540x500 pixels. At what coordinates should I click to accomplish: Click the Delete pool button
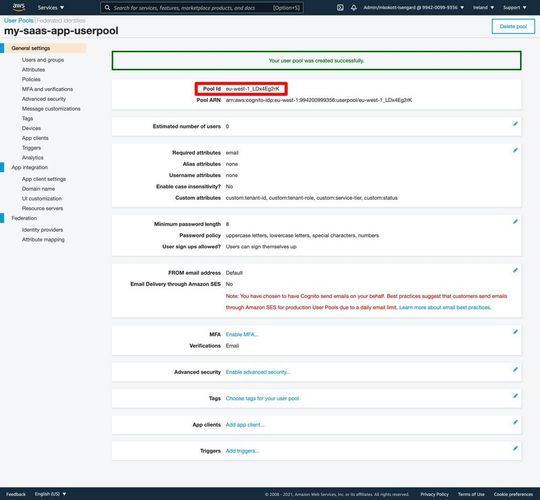tap(513, 27)
